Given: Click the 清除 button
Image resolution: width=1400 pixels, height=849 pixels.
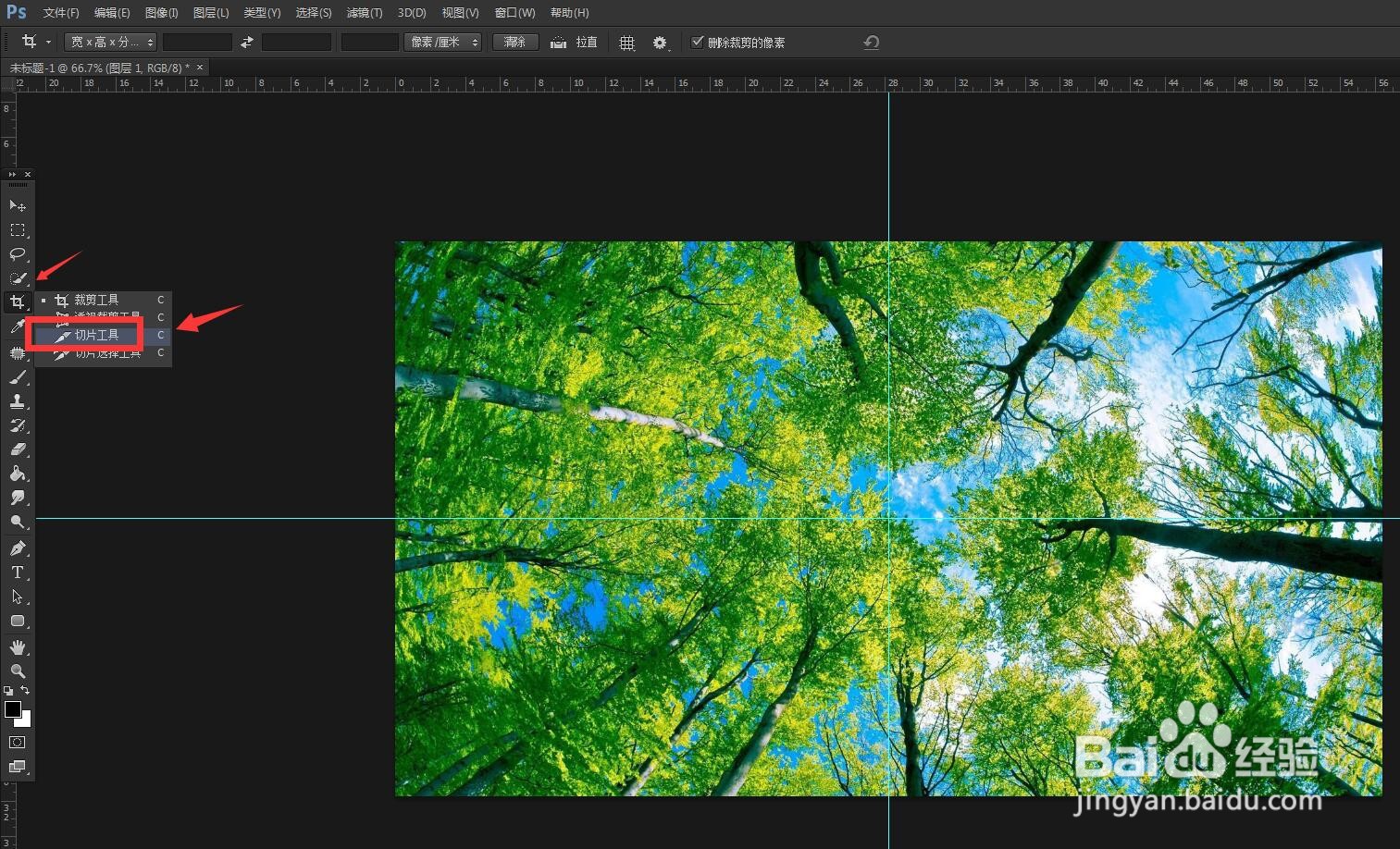Looking at the screenshot, I should (x=515, y=43).
